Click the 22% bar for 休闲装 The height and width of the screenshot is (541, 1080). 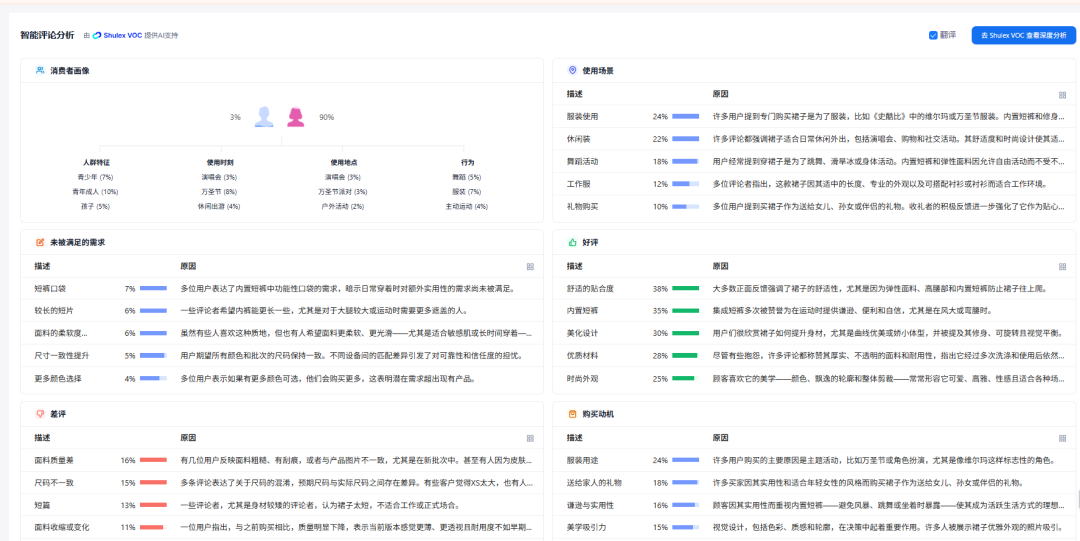click(x=685, y=139)
